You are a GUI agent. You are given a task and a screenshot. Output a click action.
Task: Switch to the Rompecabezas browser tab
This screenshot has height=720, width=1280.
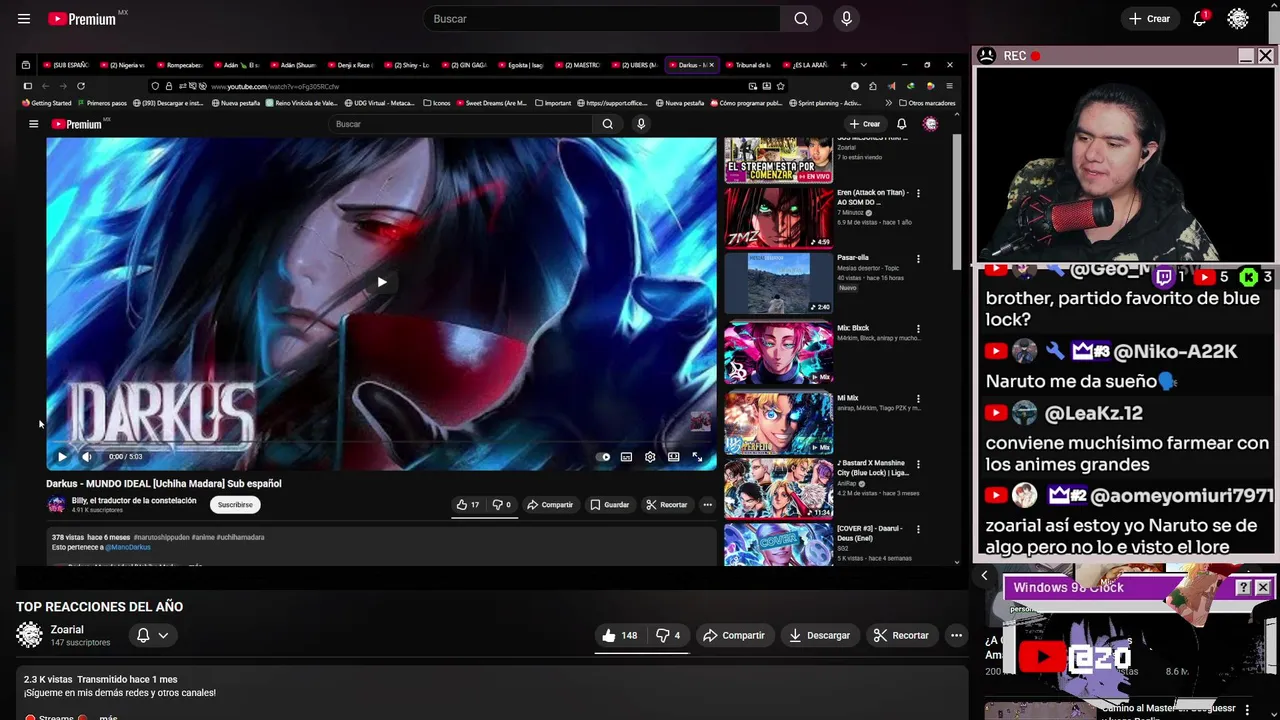181,65
